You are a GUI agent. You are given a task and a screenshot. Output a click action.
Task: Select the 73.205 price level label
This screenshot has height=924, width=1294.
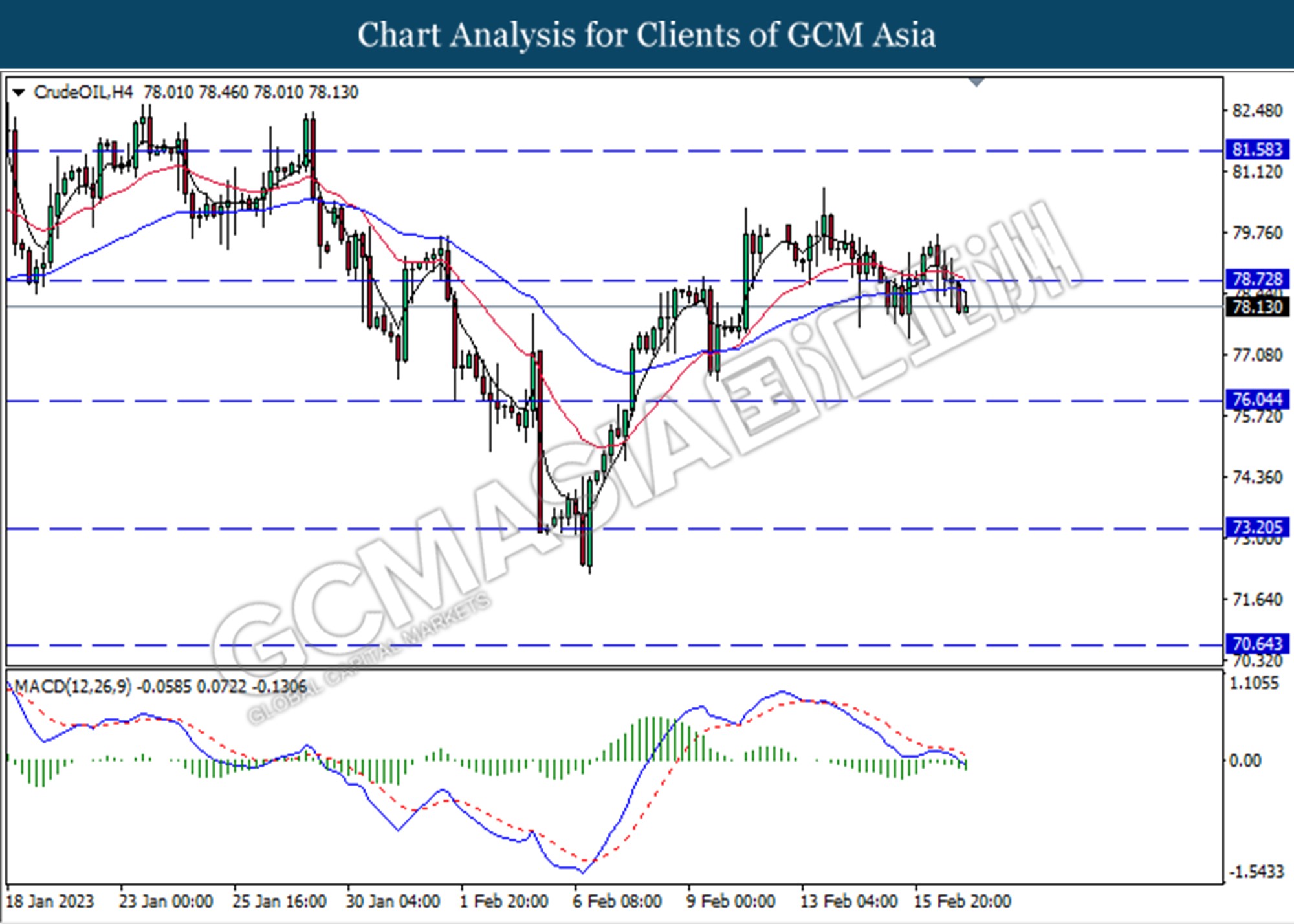1257,527
